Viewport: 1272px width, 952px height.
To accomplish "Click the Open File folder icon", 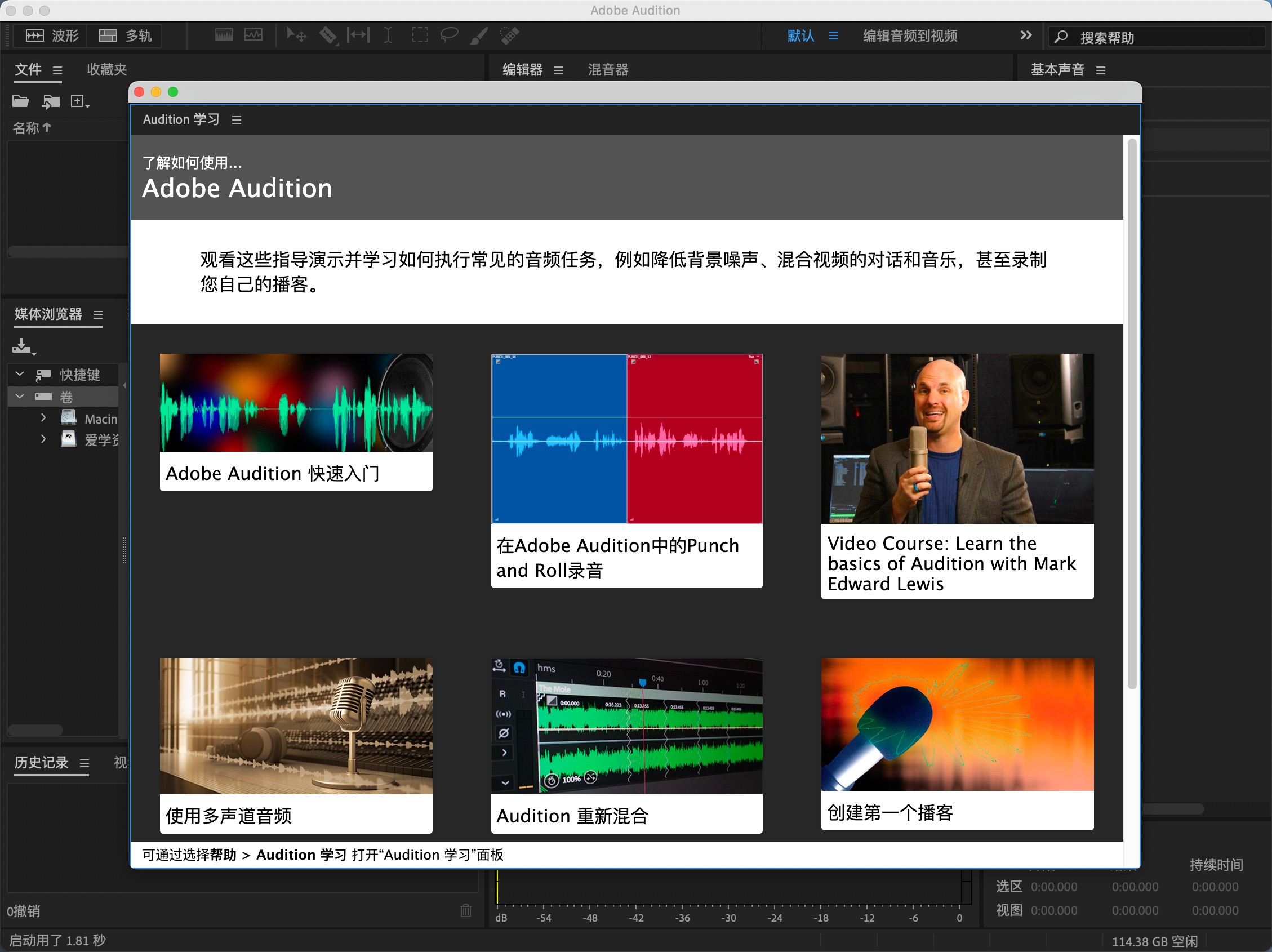I will coord(21,102).
